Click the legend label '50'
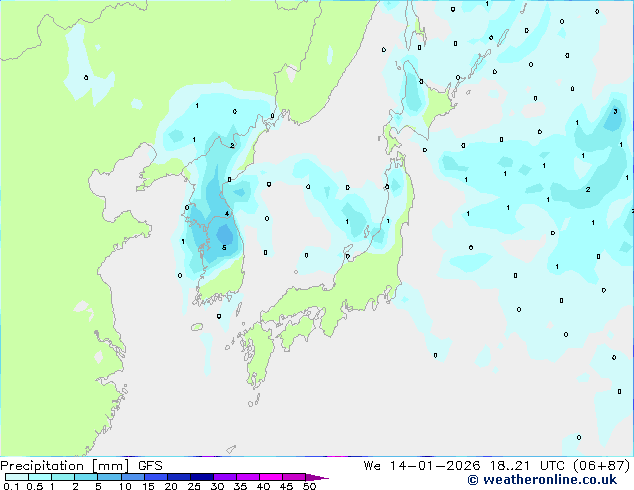 click(309, 486)
